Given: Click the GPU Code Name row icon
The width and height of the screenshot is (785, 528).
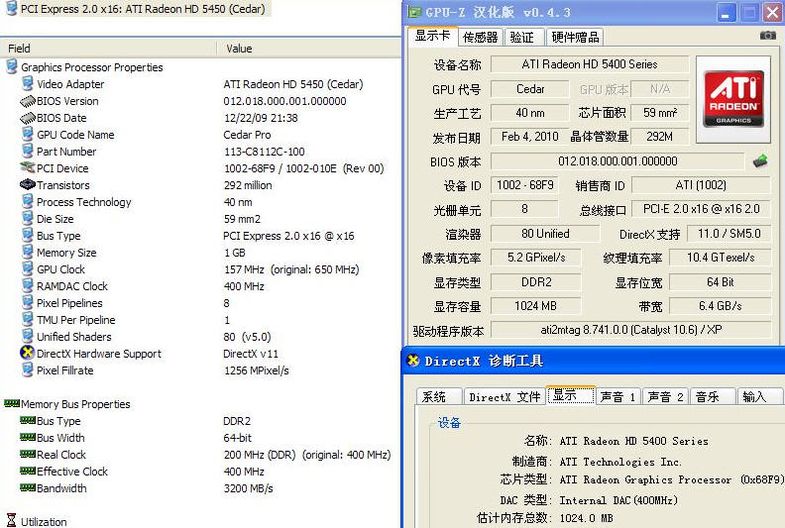Looking at the screenshot, I should [x=28, y=134].
